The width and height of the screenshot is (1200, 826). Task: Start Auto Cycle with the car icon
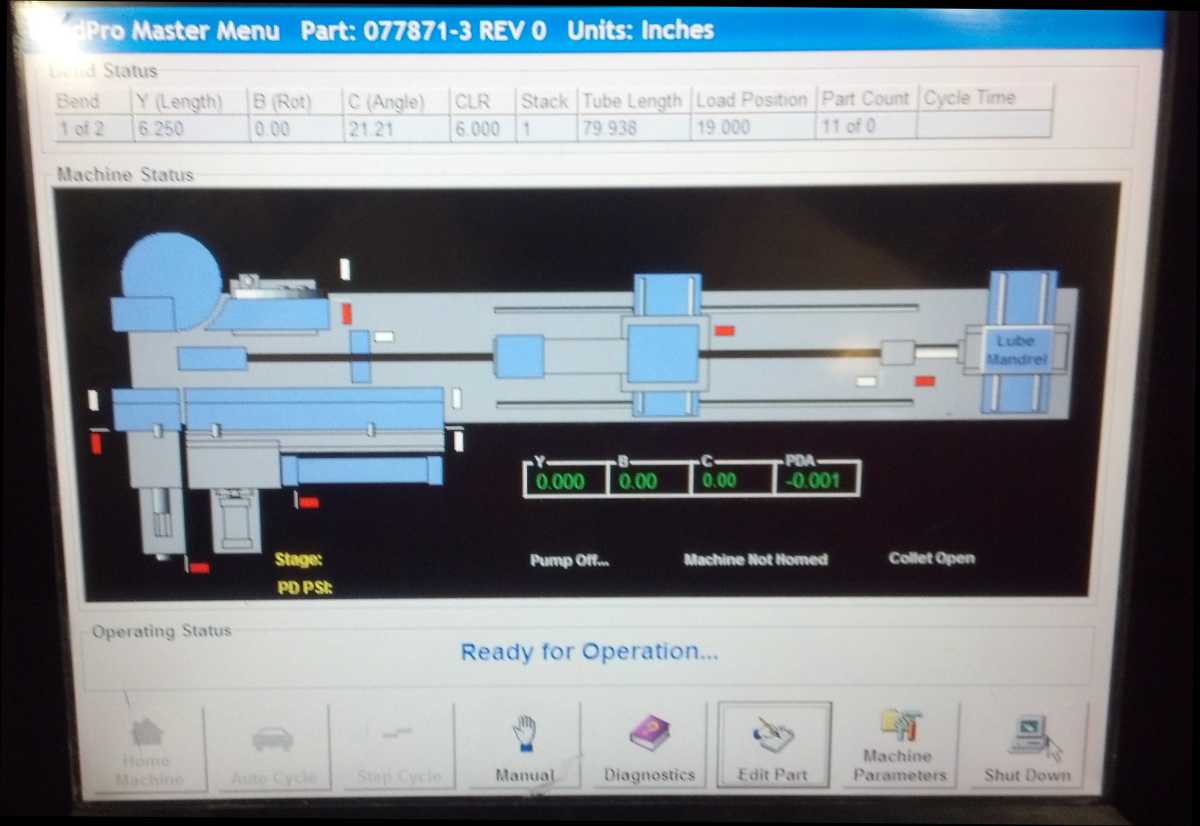pos(272,740)
